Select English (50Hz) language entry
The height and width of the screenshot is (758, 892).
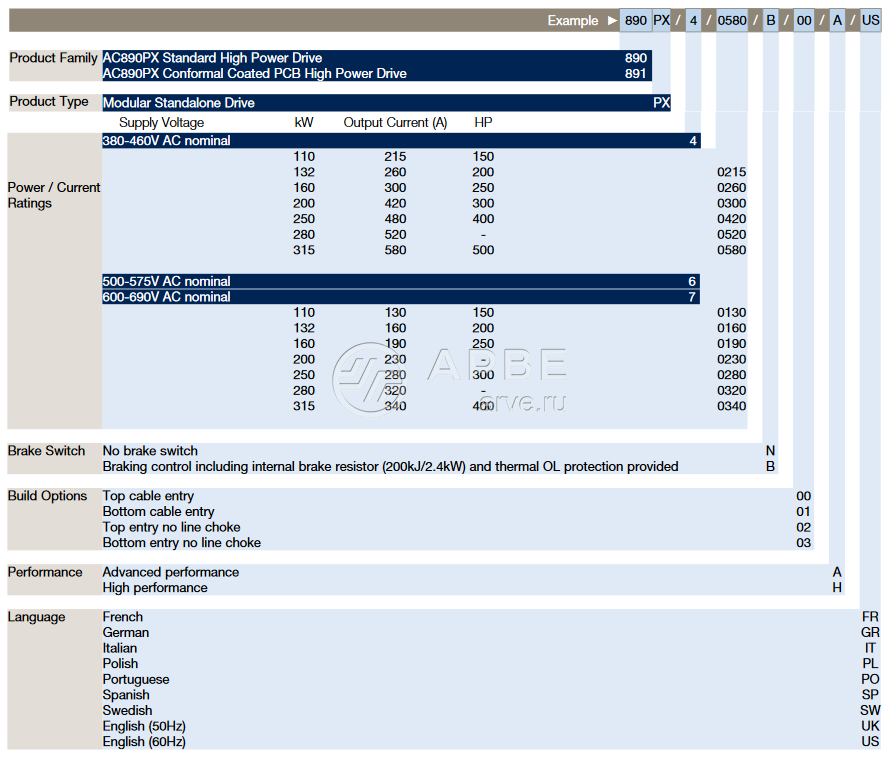[x=144, y=726]
